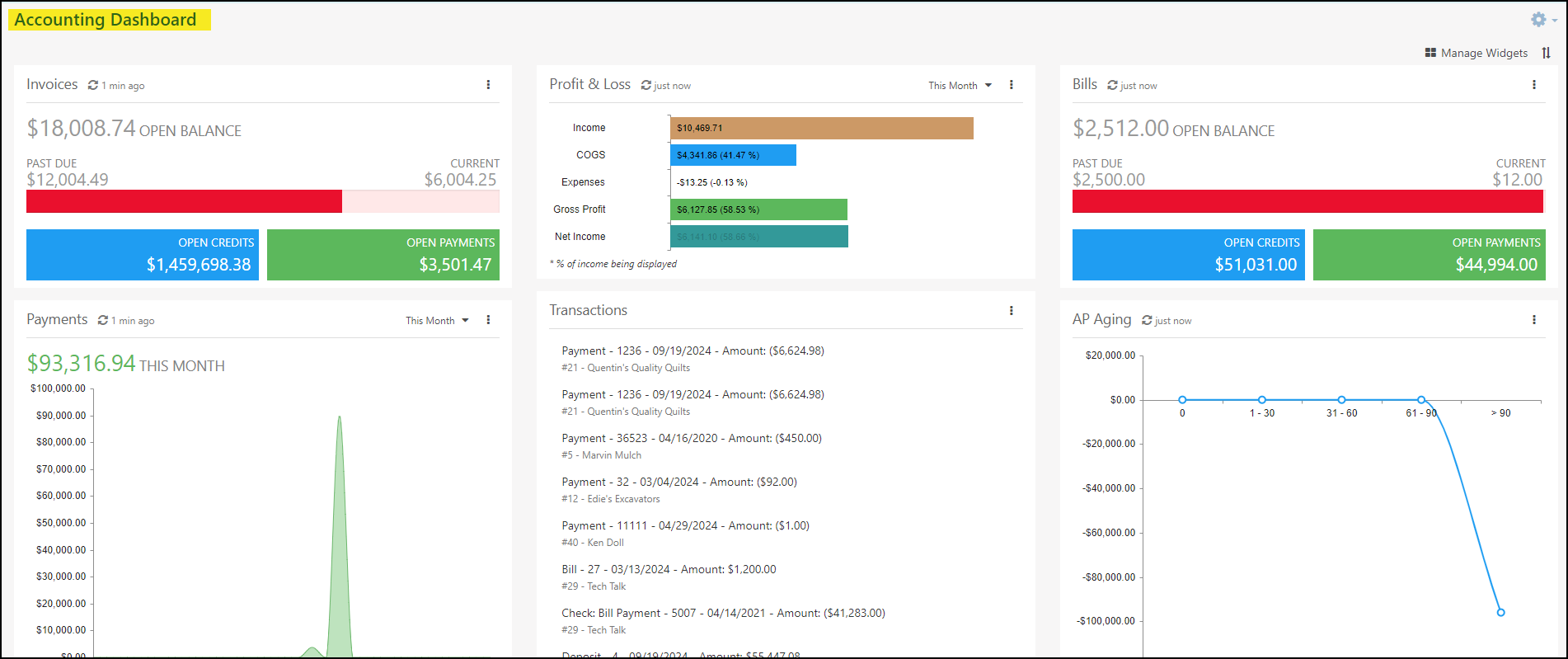Viewport: 1568px width, 659px height.
Task: Refresh the Bills widget
Action: coord(1112,85)
